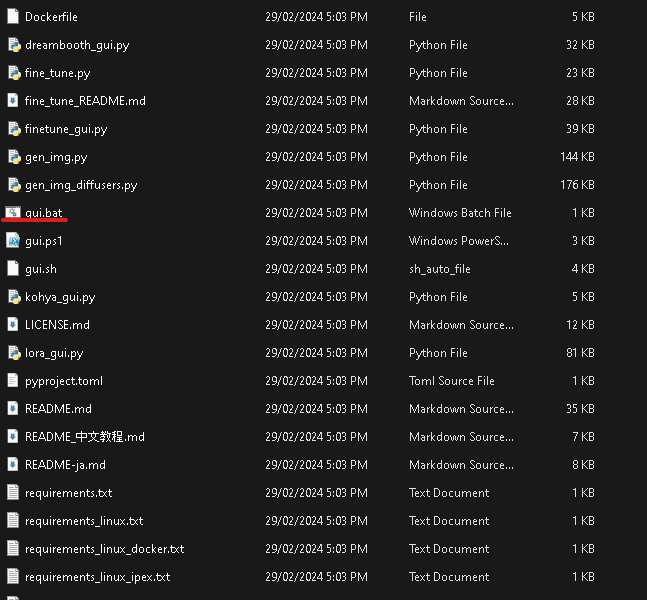Click the dreambooth_gui.py Python file icon
Viewport: 647px width, 600px height.
pos(13,45)
